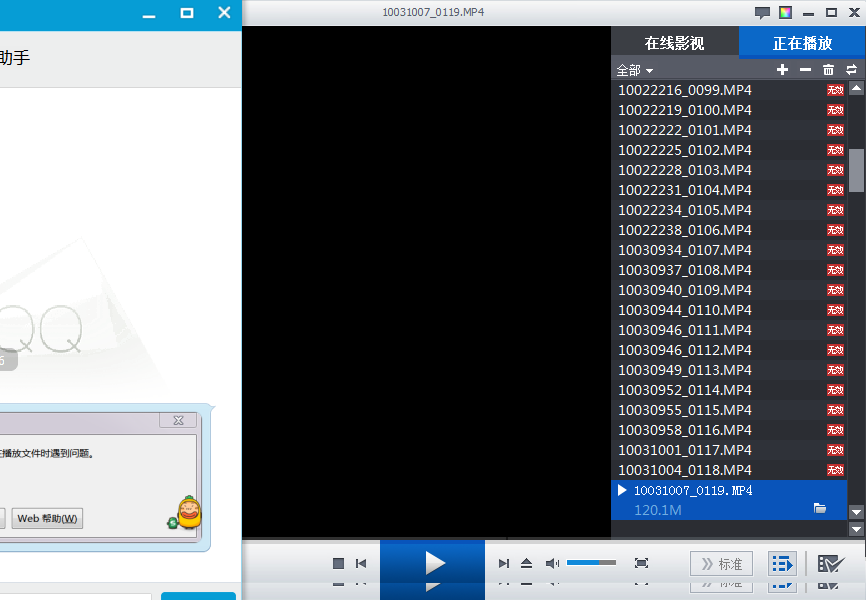Select 10030952_0114.MP4 in the playlist

click(x=729, y=390)
